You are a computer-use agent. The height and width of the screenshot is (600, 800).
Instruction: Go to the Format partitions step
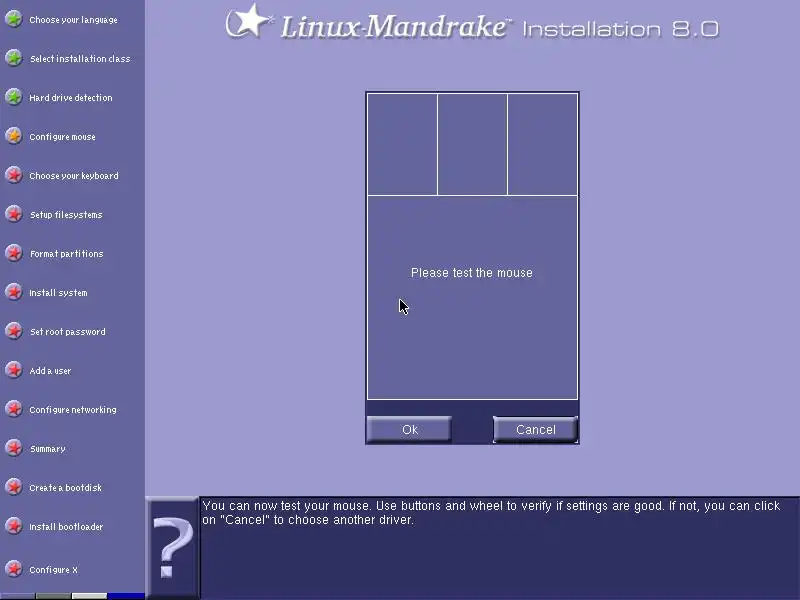tap(67, 254)
